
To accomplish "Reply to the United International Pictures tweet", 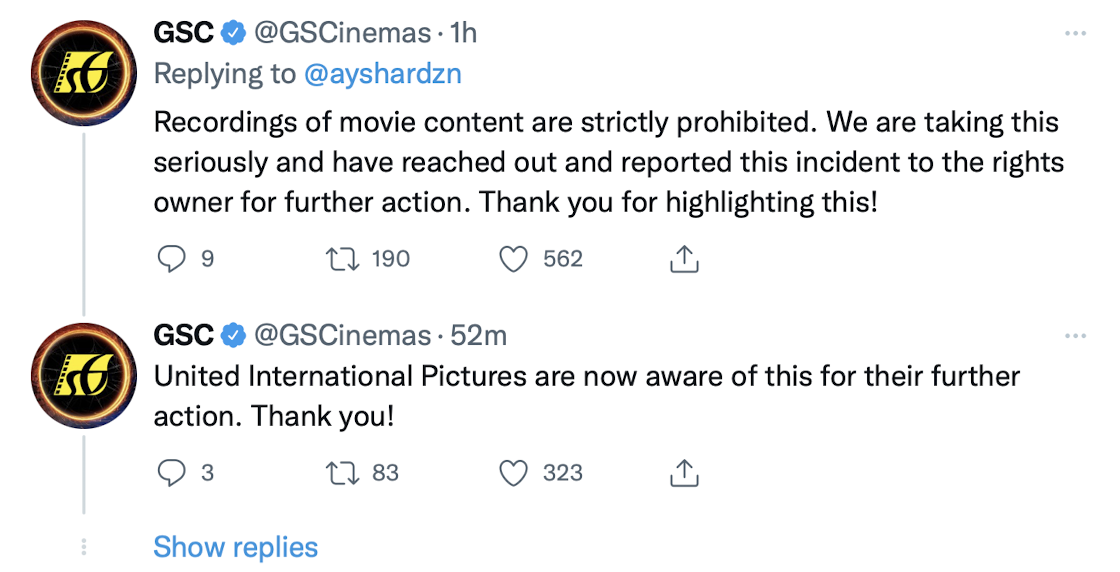I will pyautogui.click(x=171, y=473).
